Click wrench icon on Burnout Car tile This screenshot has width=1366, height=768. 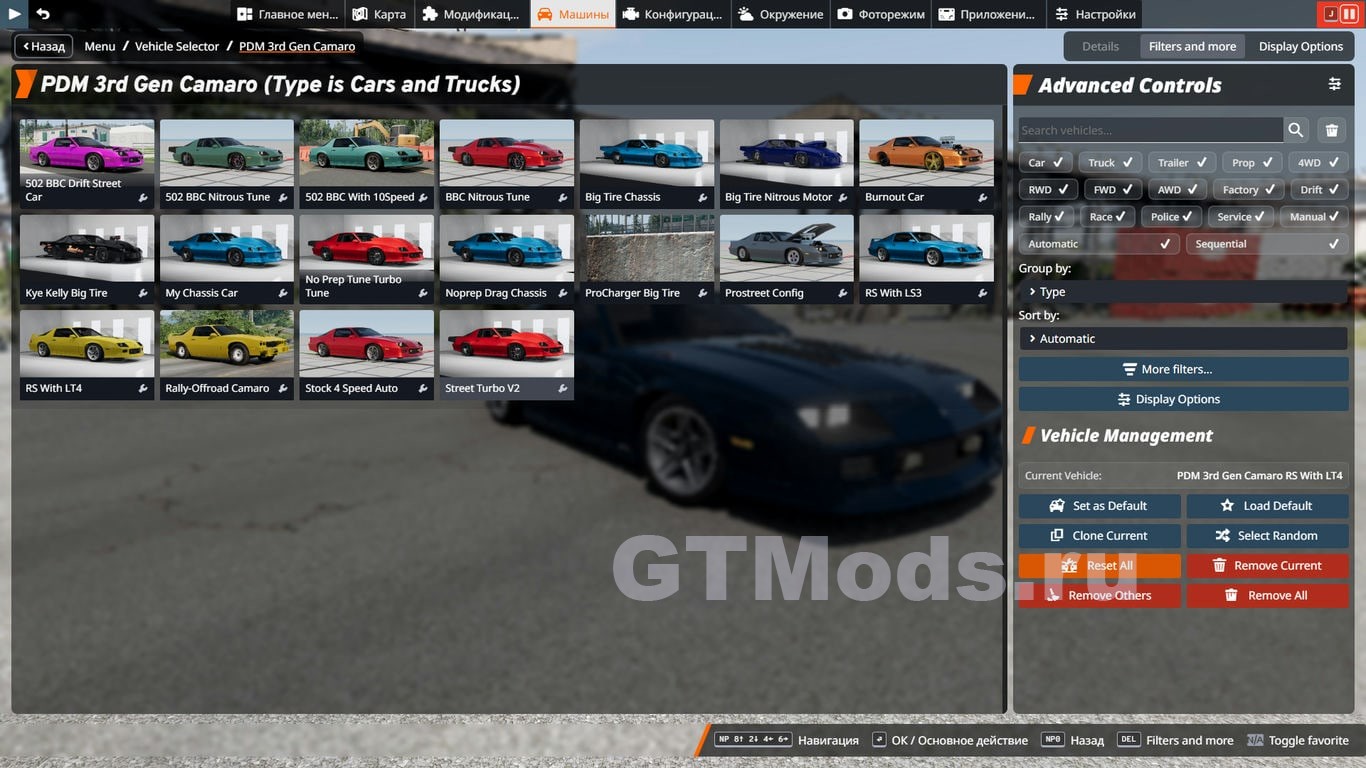click(983, 198)
